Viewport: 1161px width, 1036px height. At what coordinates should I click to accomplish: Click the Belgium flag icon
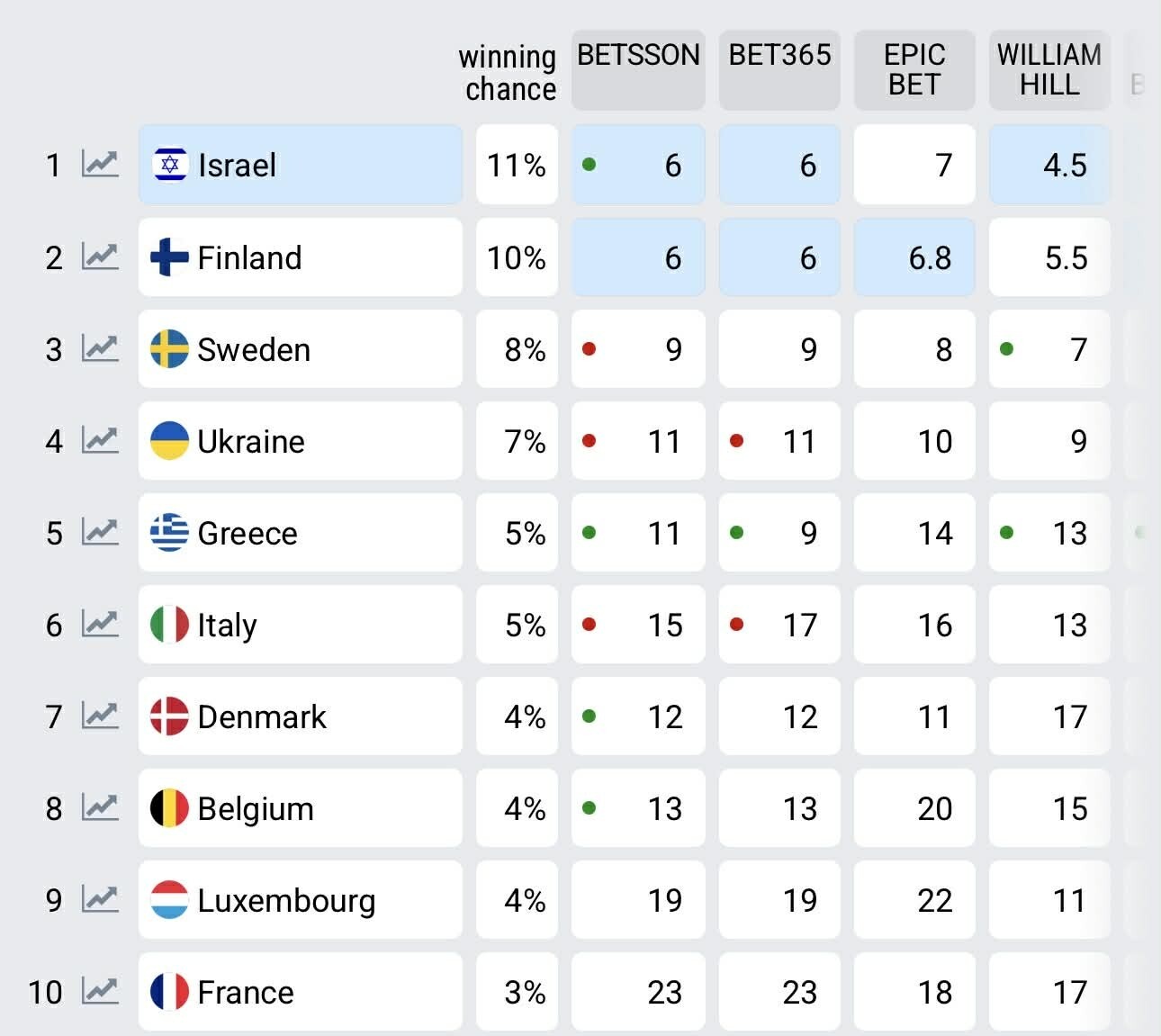[169, 808]
